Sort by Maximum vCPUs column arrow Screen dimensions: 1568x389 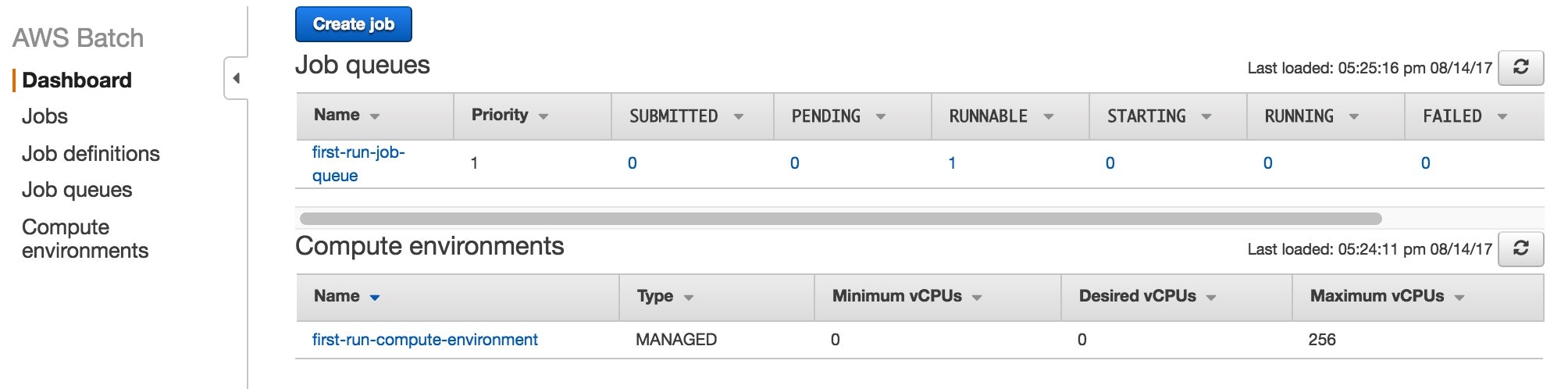pos(1459,298)
